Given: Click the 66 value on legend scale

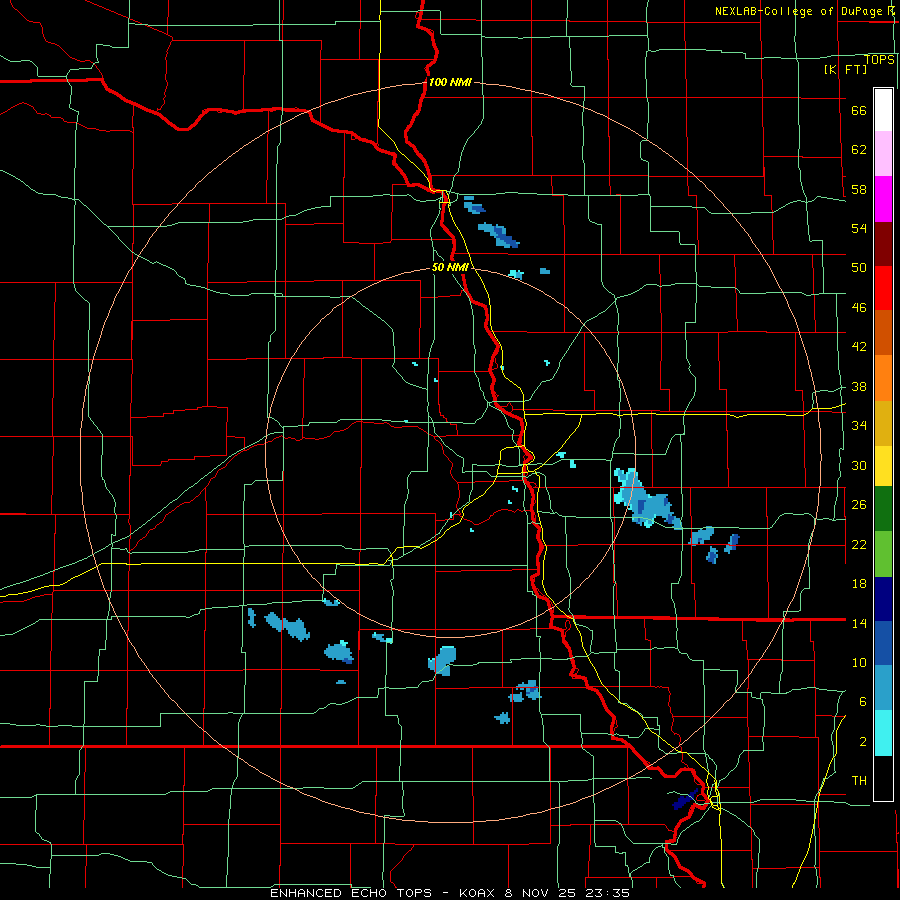Looking at the screenshot, I should [x=859, y=111].
